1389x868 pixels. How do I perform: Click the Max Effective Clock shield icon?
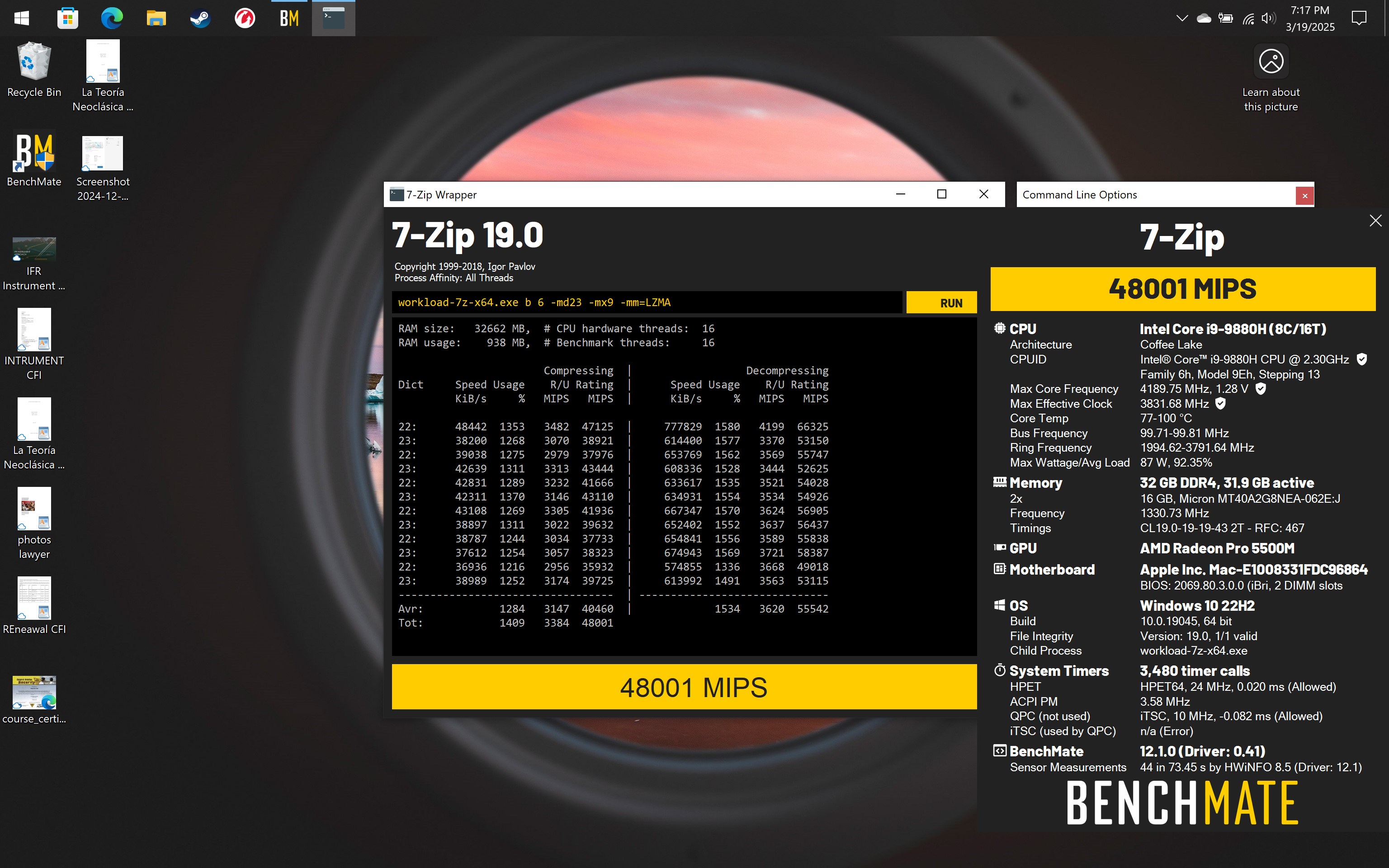(x=1220, y=404)
